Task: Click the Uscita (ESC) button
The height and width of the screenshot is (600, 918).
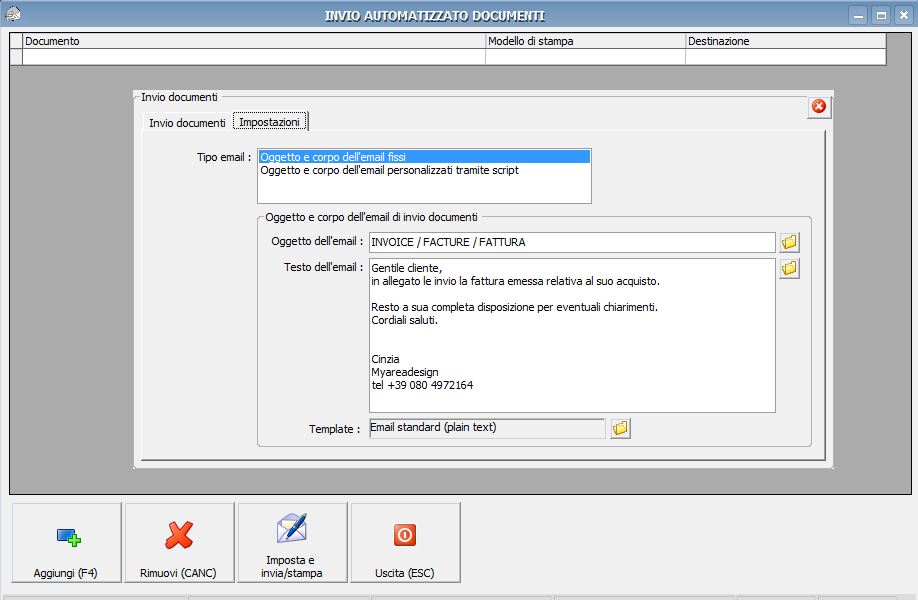Action: coord(405,543)
